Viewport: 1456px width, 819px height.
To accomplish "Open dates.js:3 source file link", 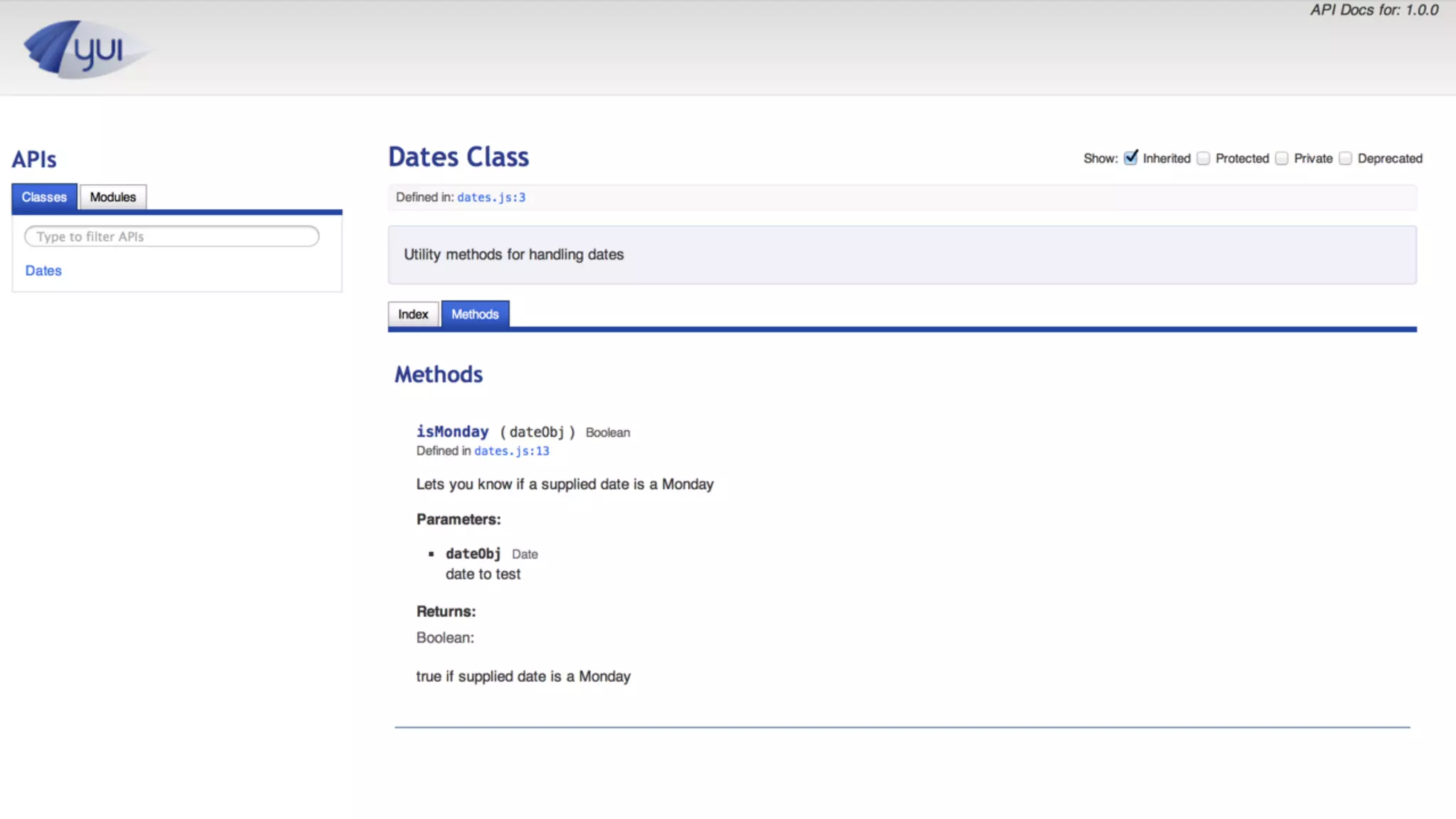I will [x=491, y=197].
